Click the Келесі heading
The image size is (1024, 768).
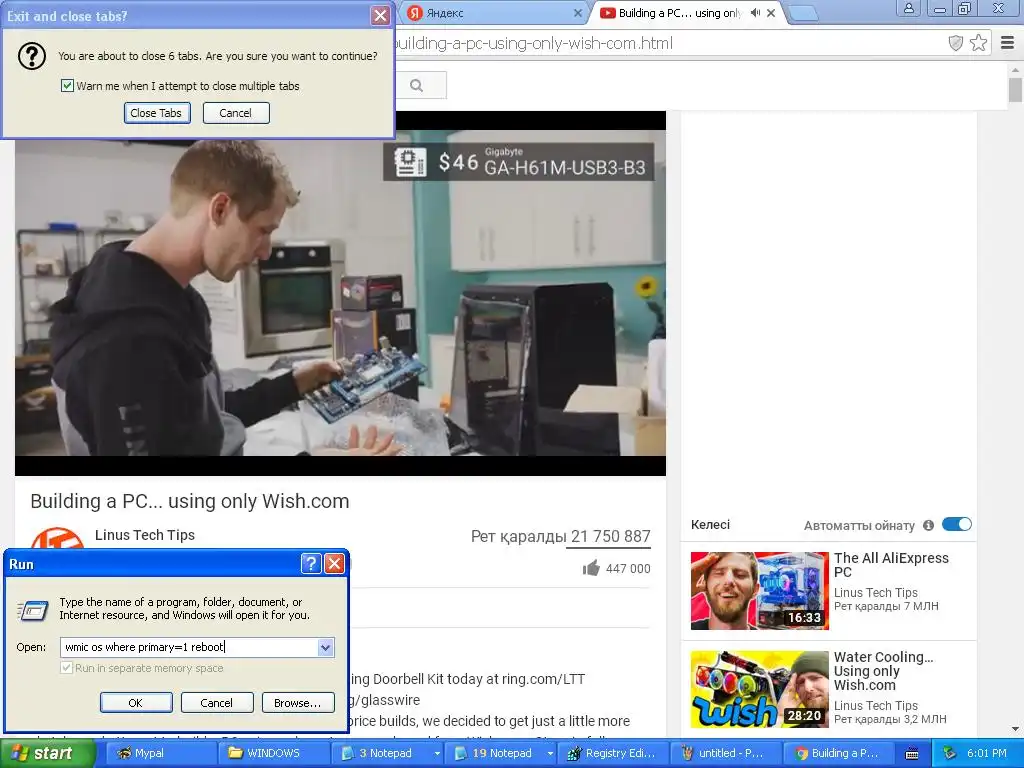click(x=711, y=524)
